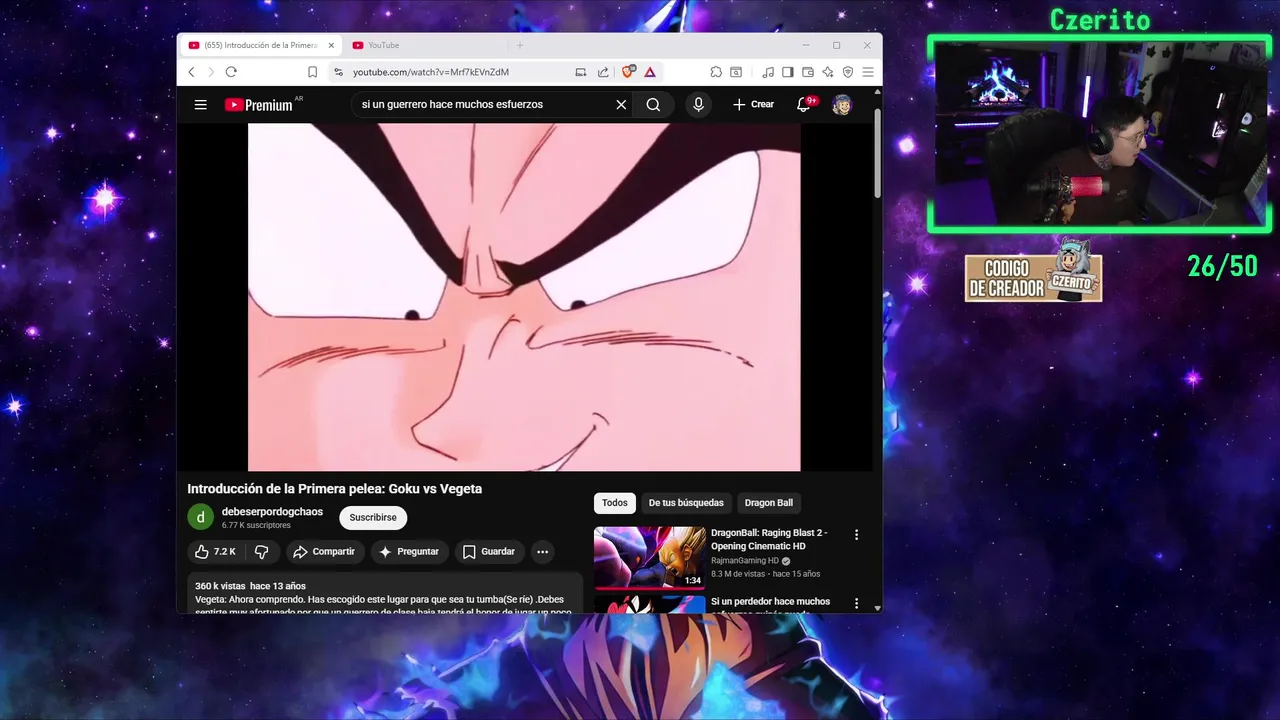The width and height of the screenshot is (1280, 720).
Task: Click the YouTube Premium logo
Action: coord(259,104)
